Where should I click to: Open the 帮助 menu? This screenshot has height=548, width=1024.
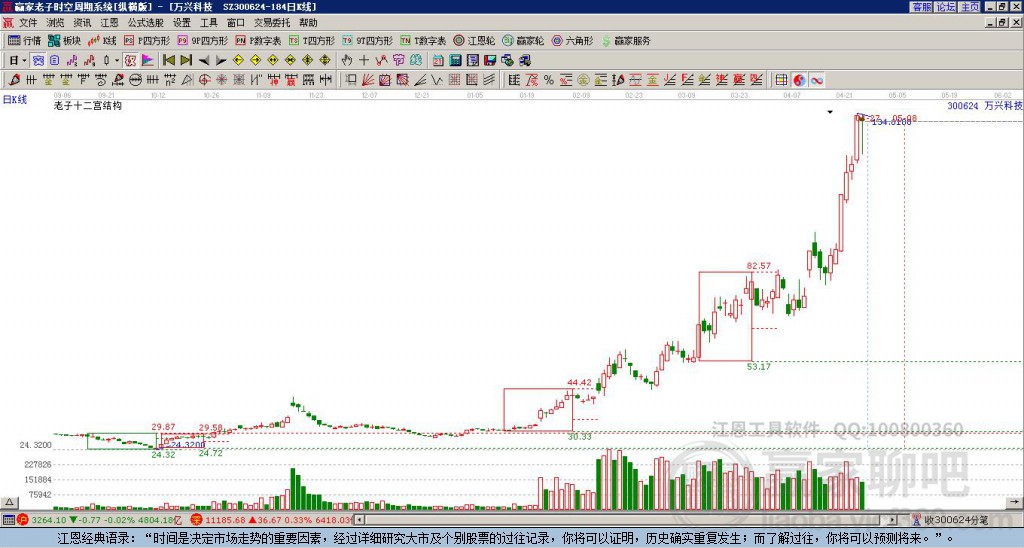point(308,23)
